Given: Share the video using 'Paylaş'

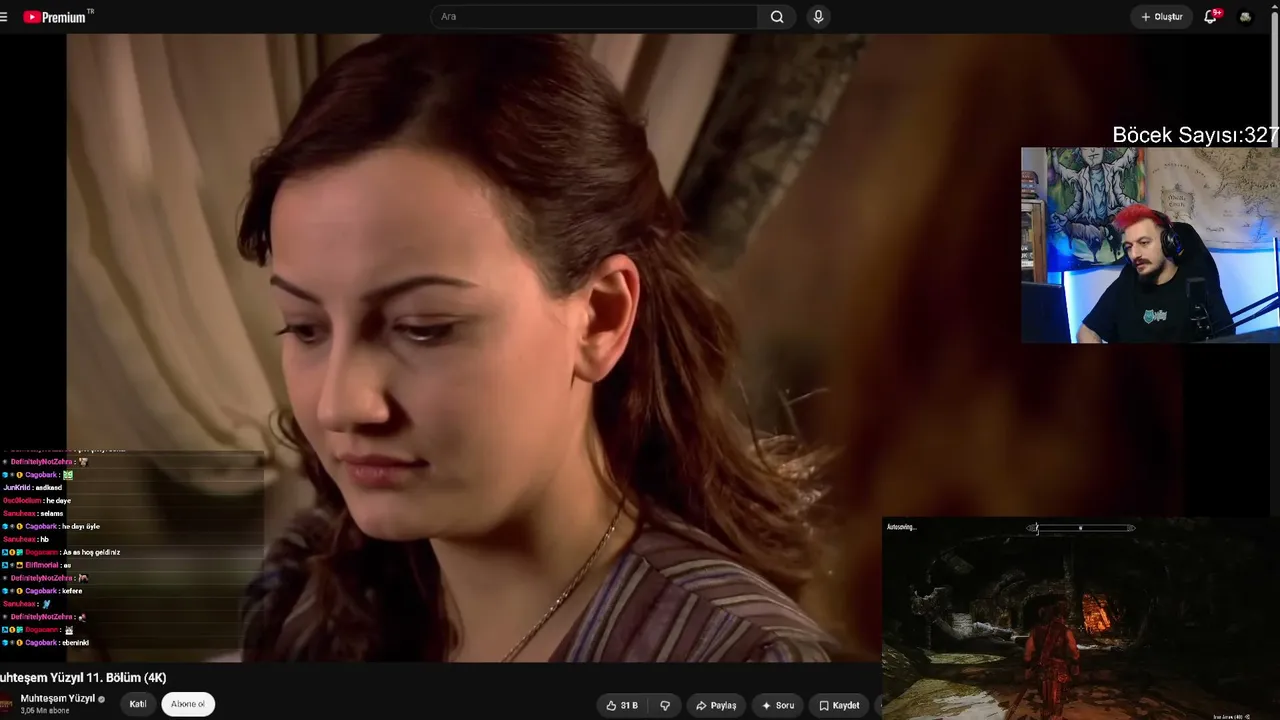Looking at the screenshot, I should point(716,705).
